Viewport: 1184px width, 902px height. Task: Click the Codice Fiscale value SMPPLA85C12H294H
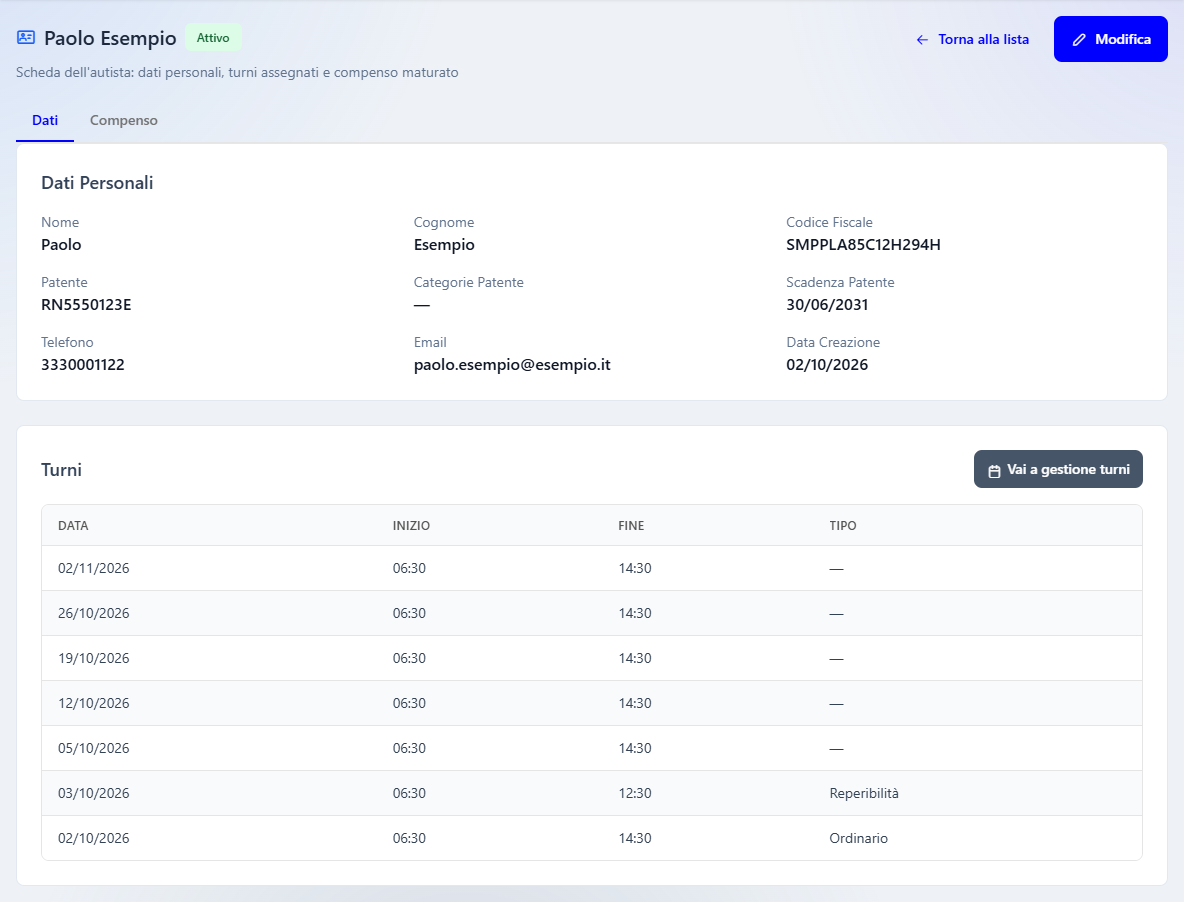coord(863,245)
